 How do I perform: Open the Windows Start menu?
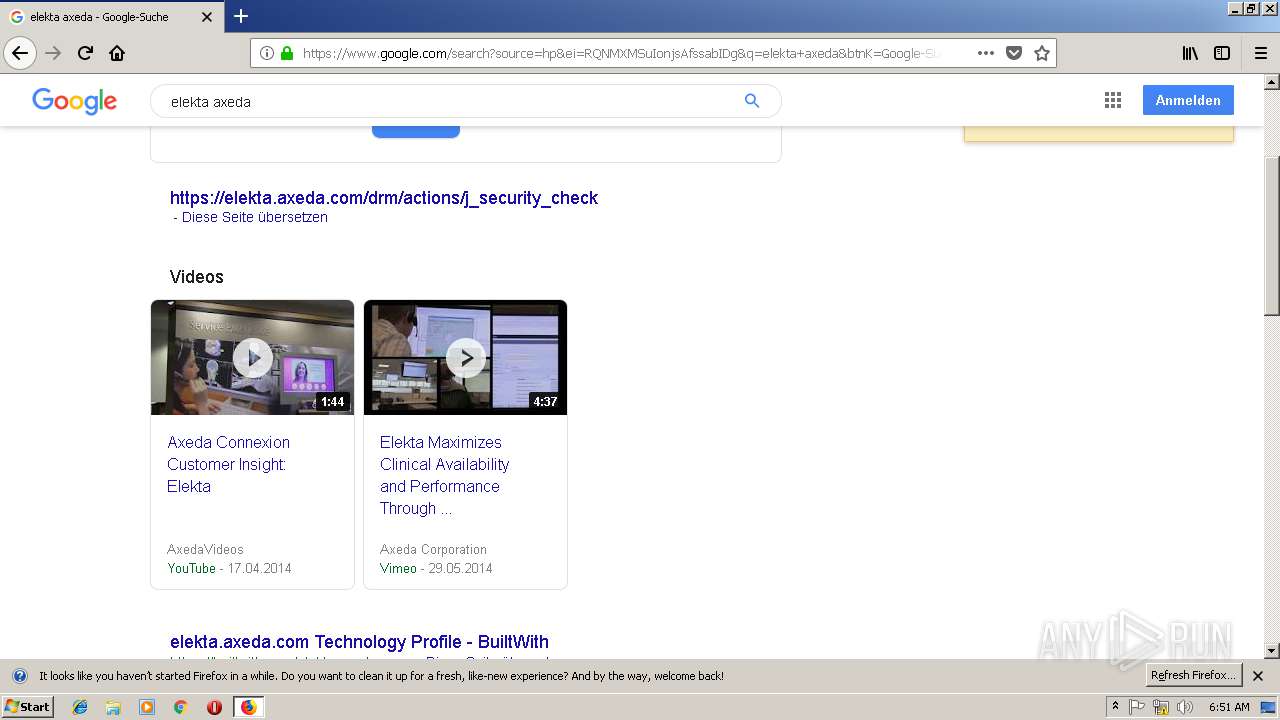pyautogui.click(x=28, y=707)
